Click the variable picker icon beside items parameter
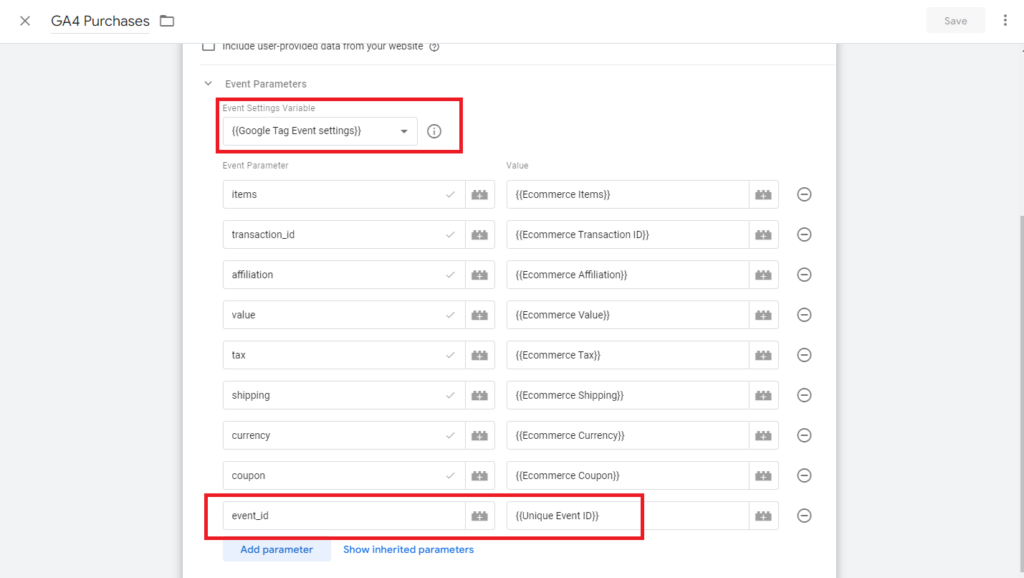1024x578 pixels. tap(479, 195)
